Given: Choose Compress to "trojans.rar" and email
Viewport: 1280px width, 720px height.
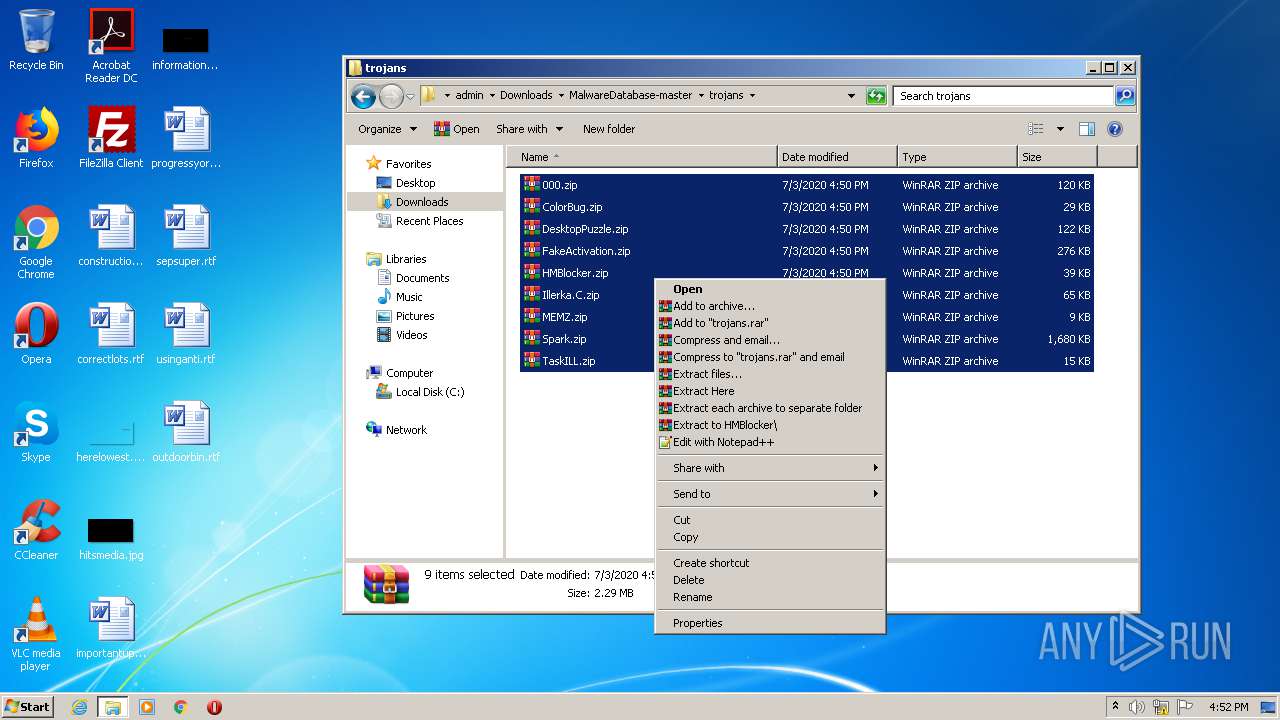Looking at the screenshot, I should (x=770, y=357).
